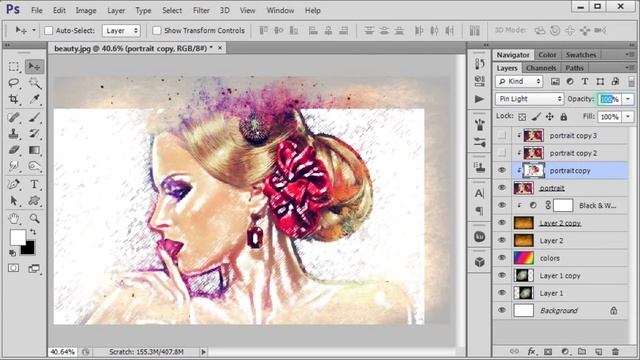Click the foreground color swatch
Screen dimensions: 640x360
tap(18, 237)
